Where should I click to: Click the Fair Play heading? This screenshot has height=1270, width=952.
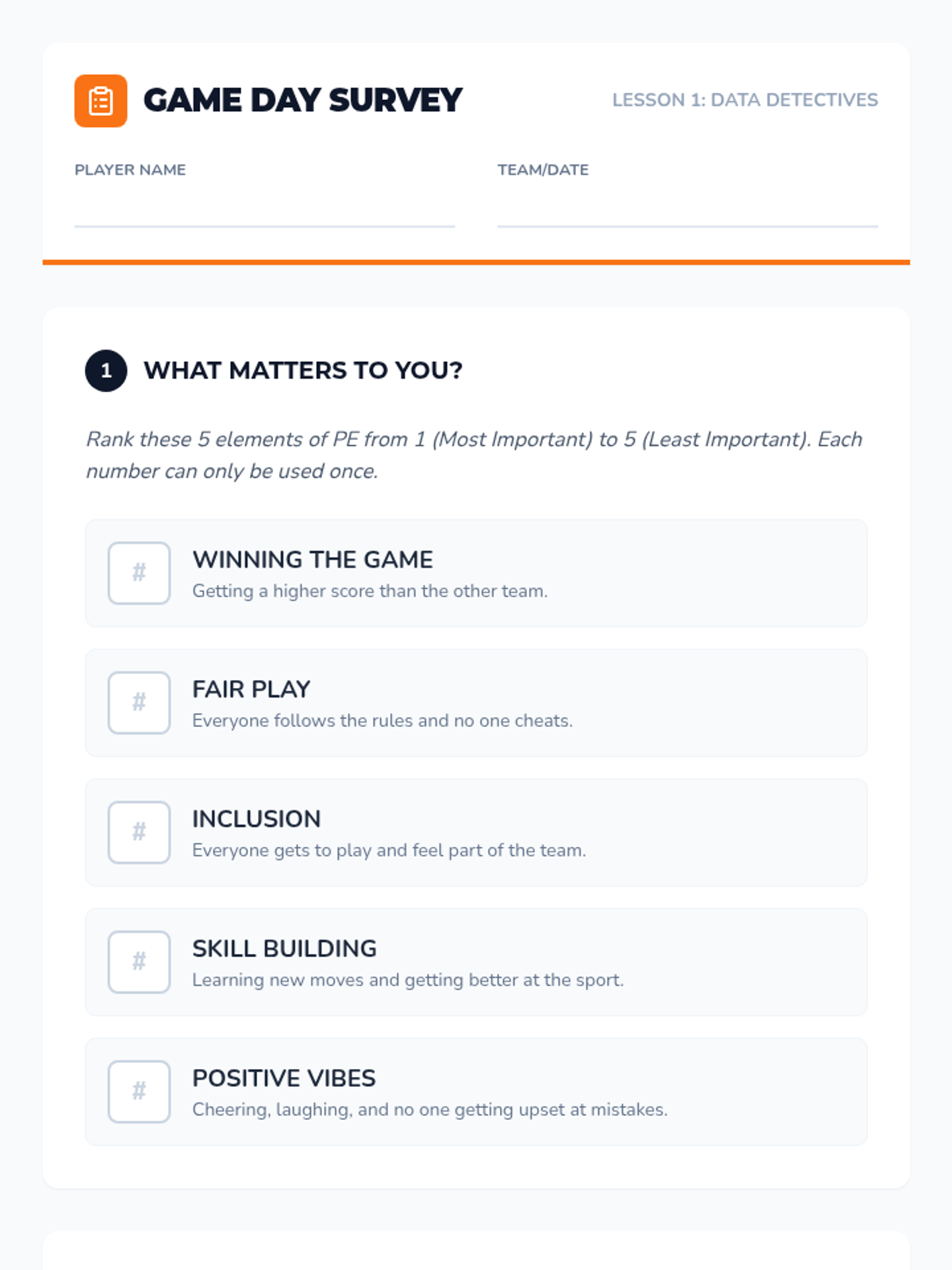point(251,689)
